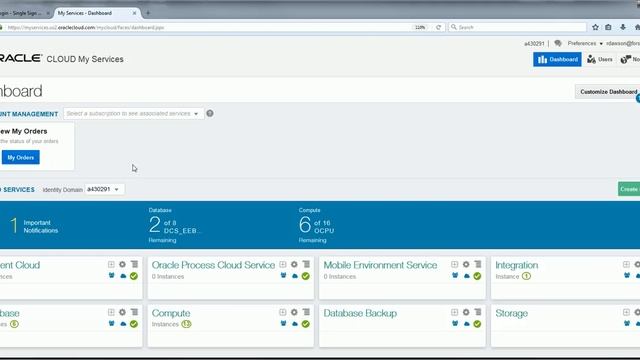Open the menu icon on Database Backup card
Screen dimensions: 640x360
pos(478,312)
